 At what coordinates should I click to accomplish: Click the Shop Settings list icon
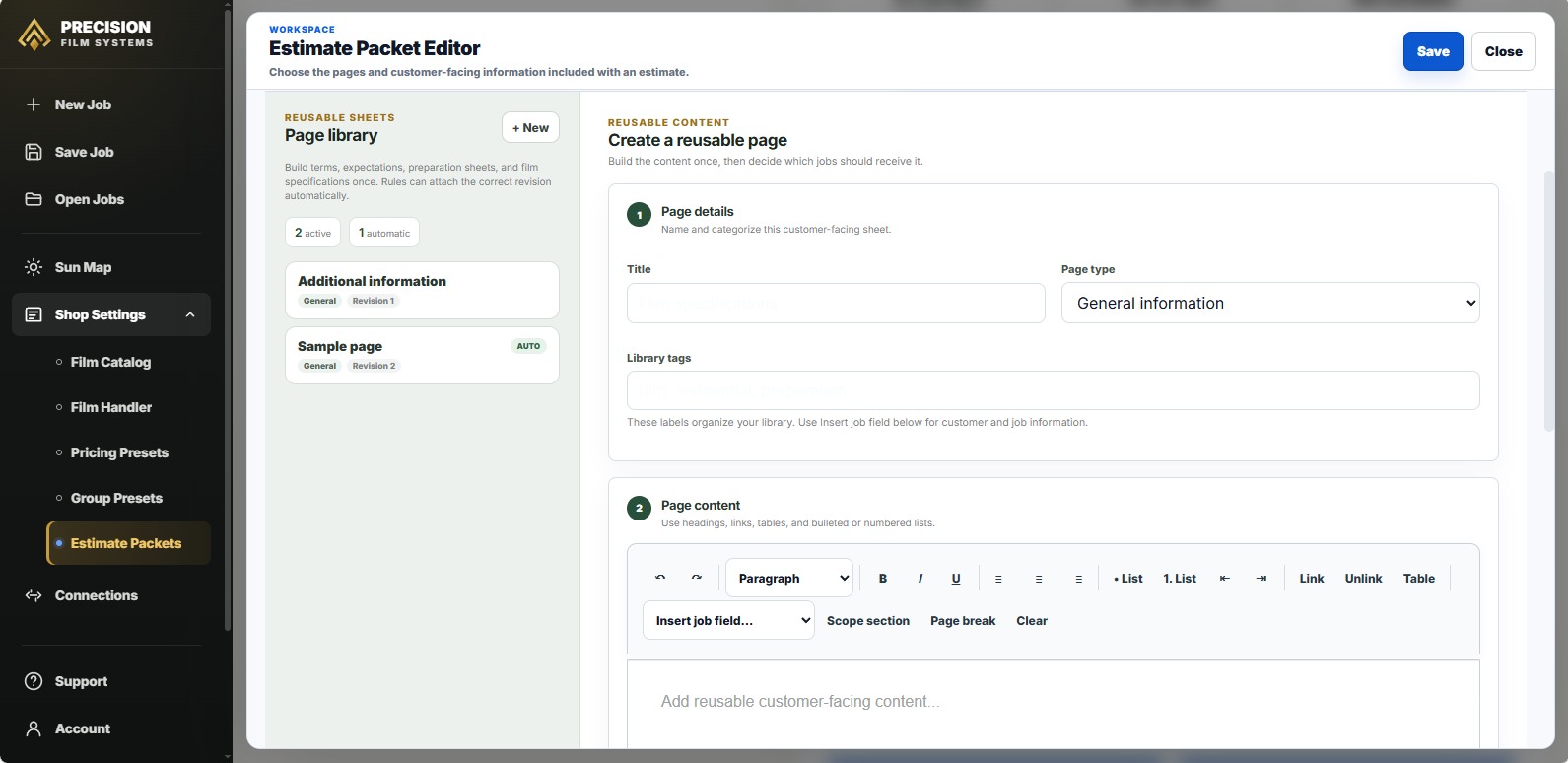coord(34,314)
